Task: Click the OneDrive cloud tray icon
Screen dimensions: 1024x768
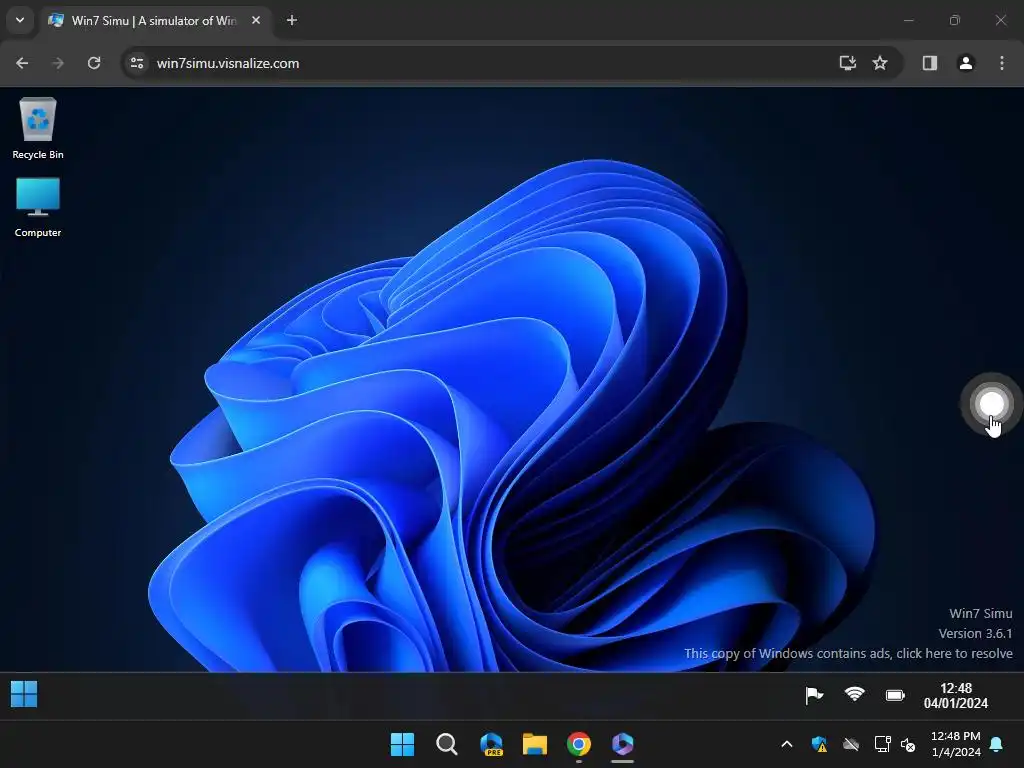Action: pyautogui.click(x=851, y=744)
